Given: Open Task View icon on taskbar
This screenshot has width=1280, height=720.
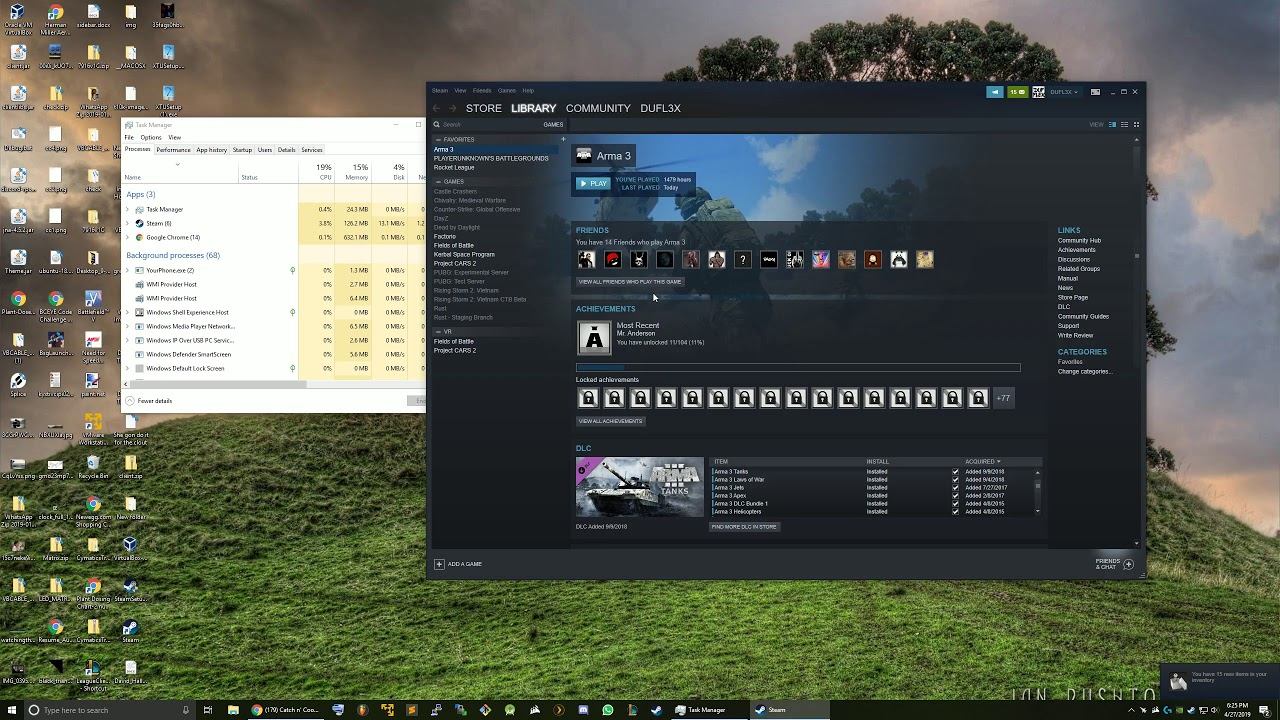Looking at the screenshot, I should point(208,710).
